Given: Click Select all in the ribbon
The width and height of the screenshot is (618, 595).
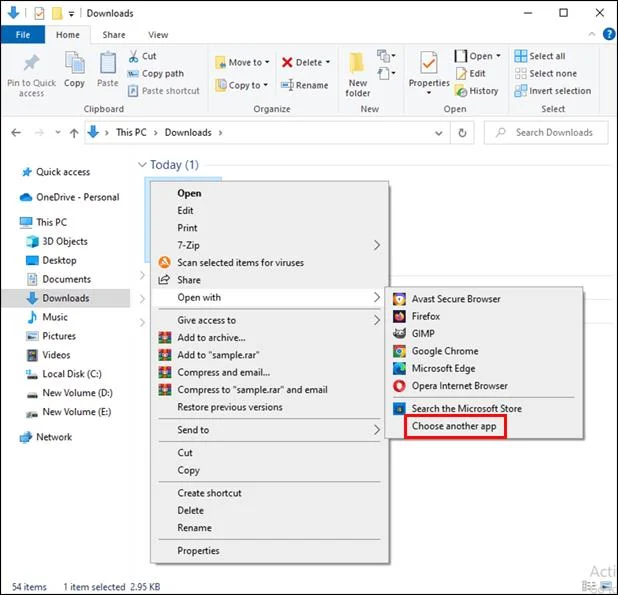Looking at the screenshot, I should (x=546, y=56).
